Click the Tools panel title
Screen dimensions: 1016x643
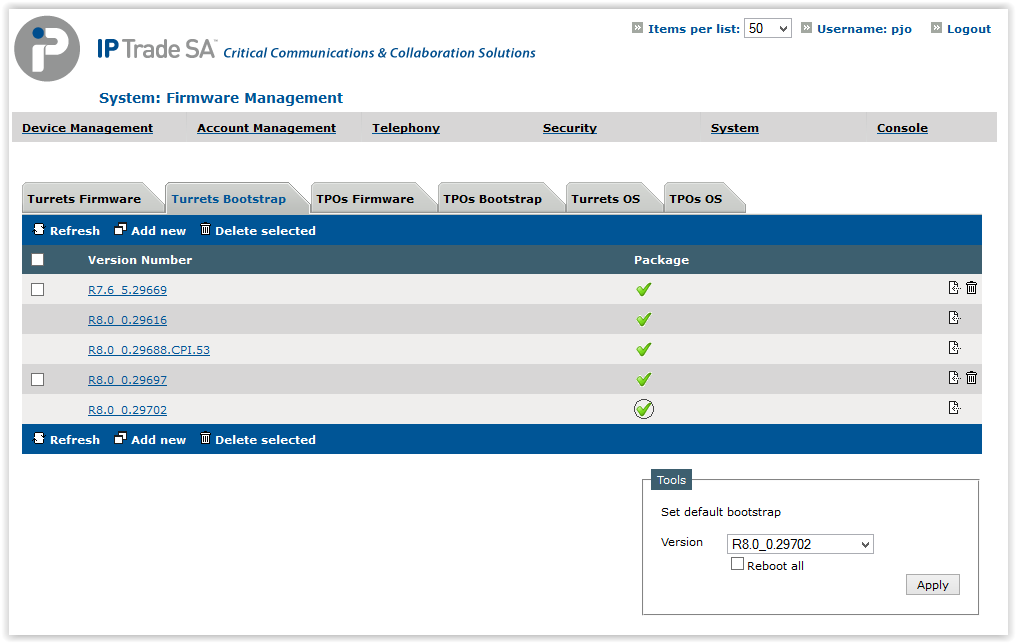pyautogui.click(x=671, y=480)
